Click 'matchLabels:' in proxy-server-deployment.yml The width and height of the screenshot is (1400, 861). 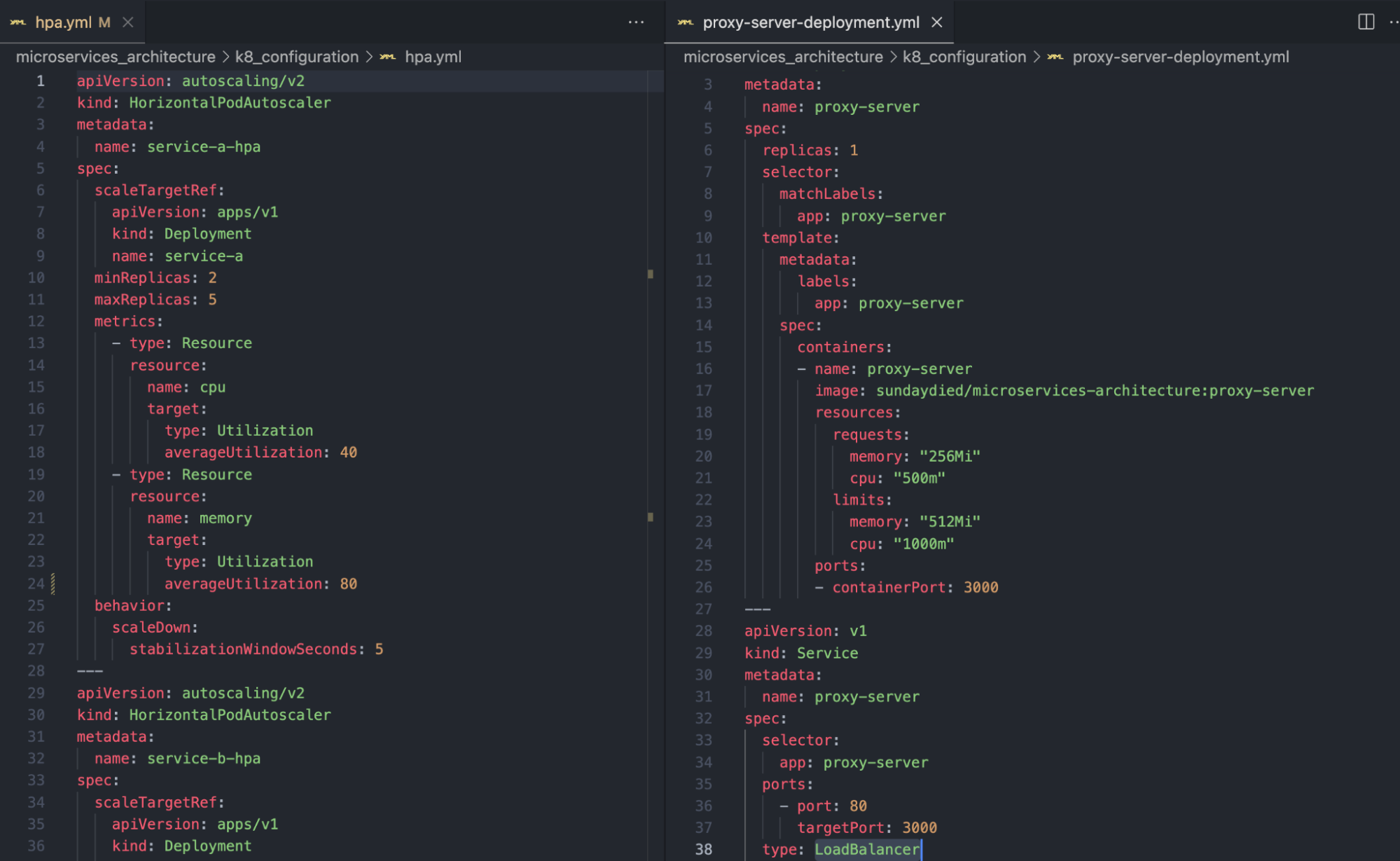coord(831,193)
